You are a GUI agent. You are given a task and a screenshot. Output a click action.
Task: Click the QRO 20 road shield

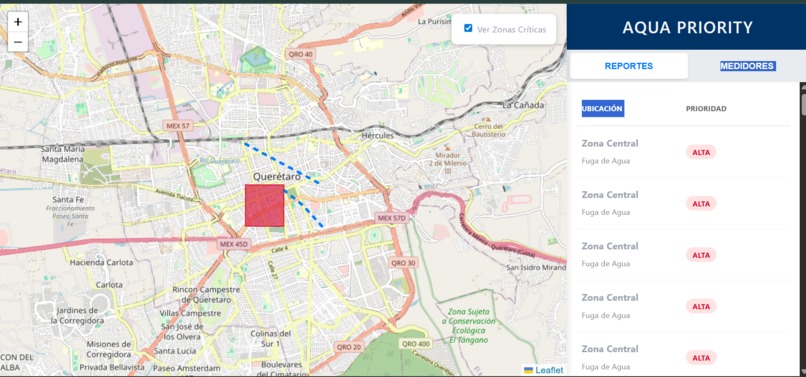(349, 347)
